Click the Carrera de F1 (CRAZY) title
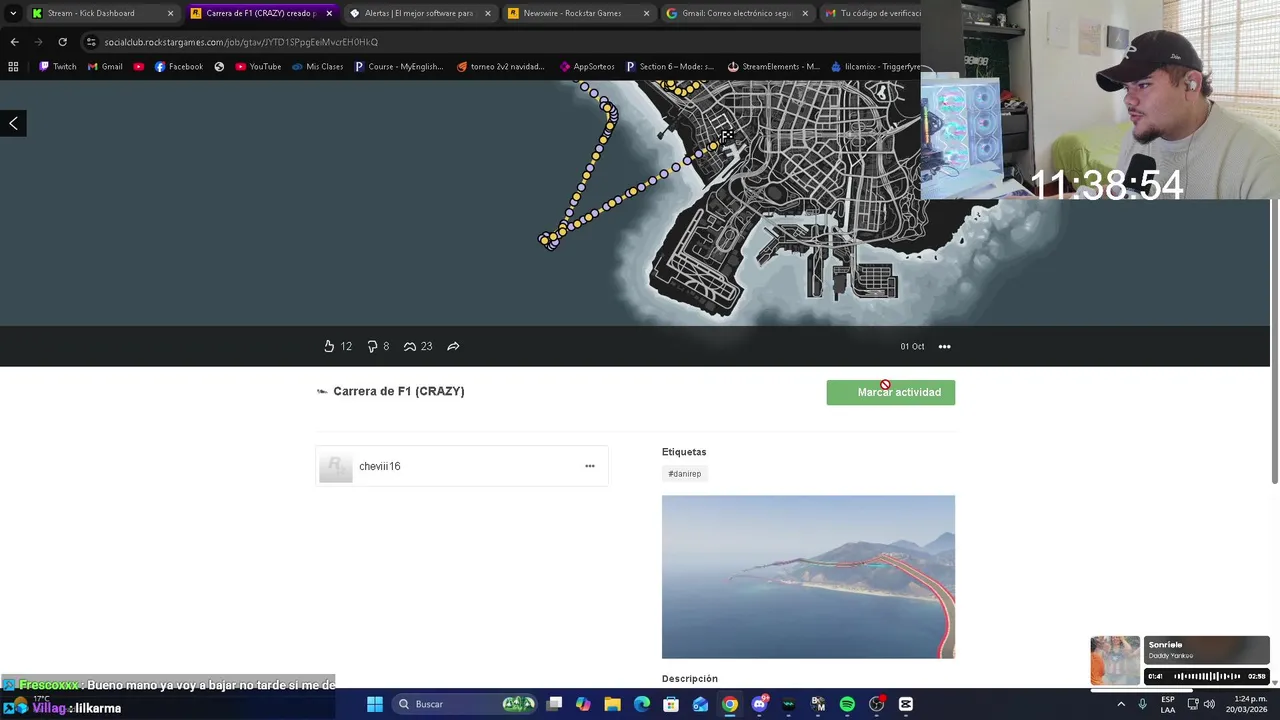The image size is (1280, 720). [x=399, y=391]
